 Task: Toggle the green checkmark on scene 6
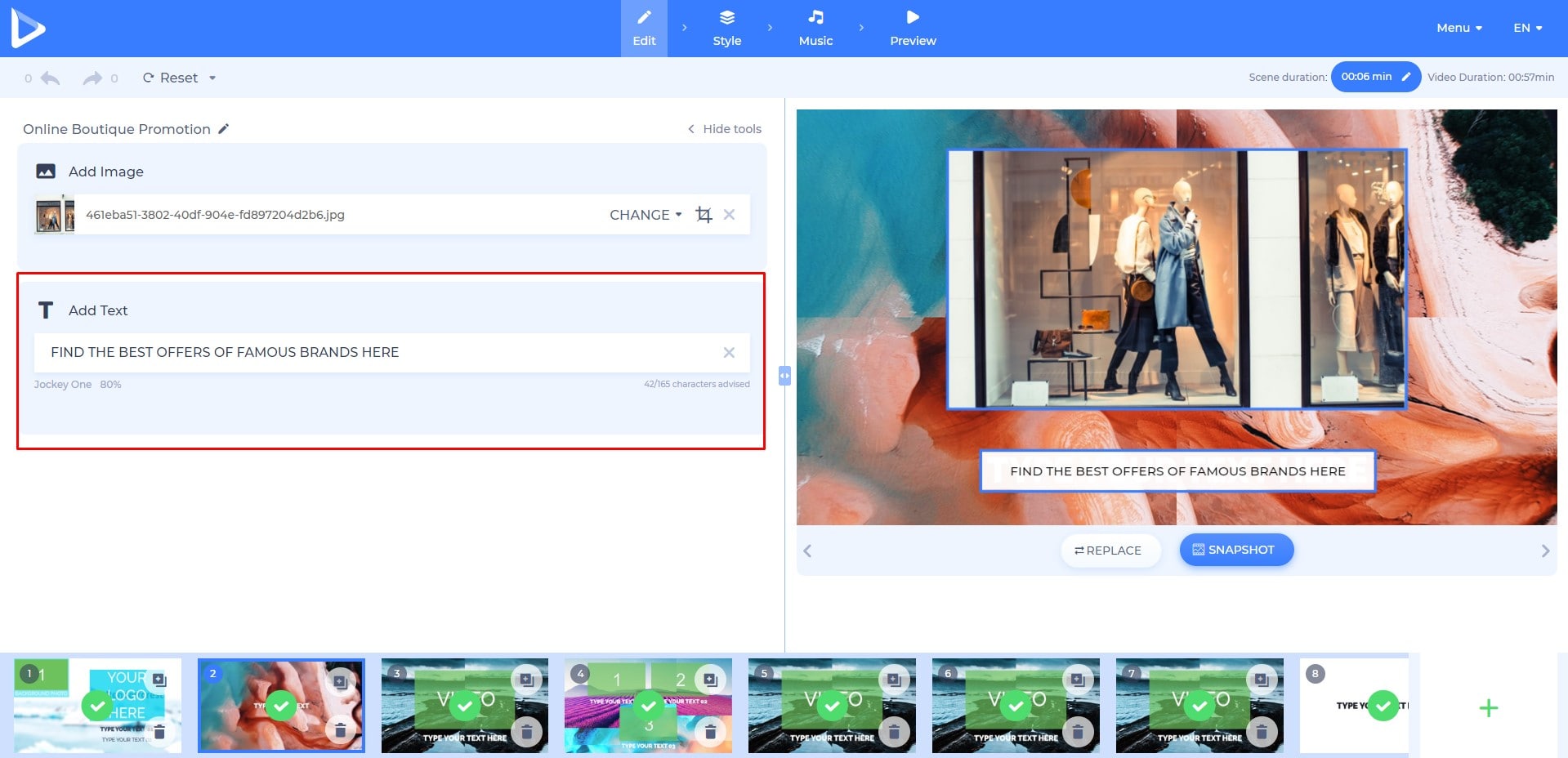click(x=1016, y=704)
